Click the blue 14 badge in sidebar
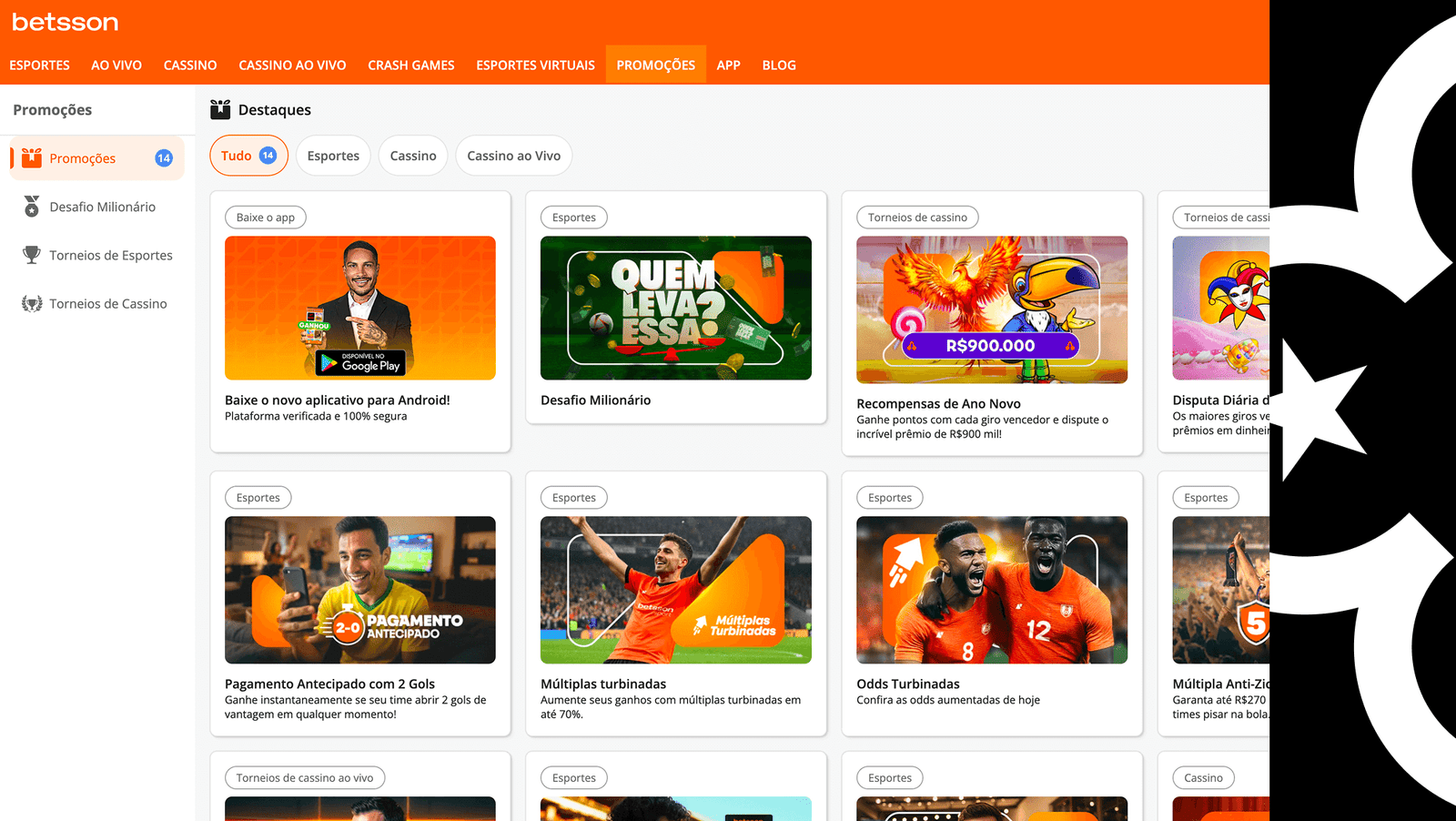This screenshot has height=821, width=1456. [164, 158]
